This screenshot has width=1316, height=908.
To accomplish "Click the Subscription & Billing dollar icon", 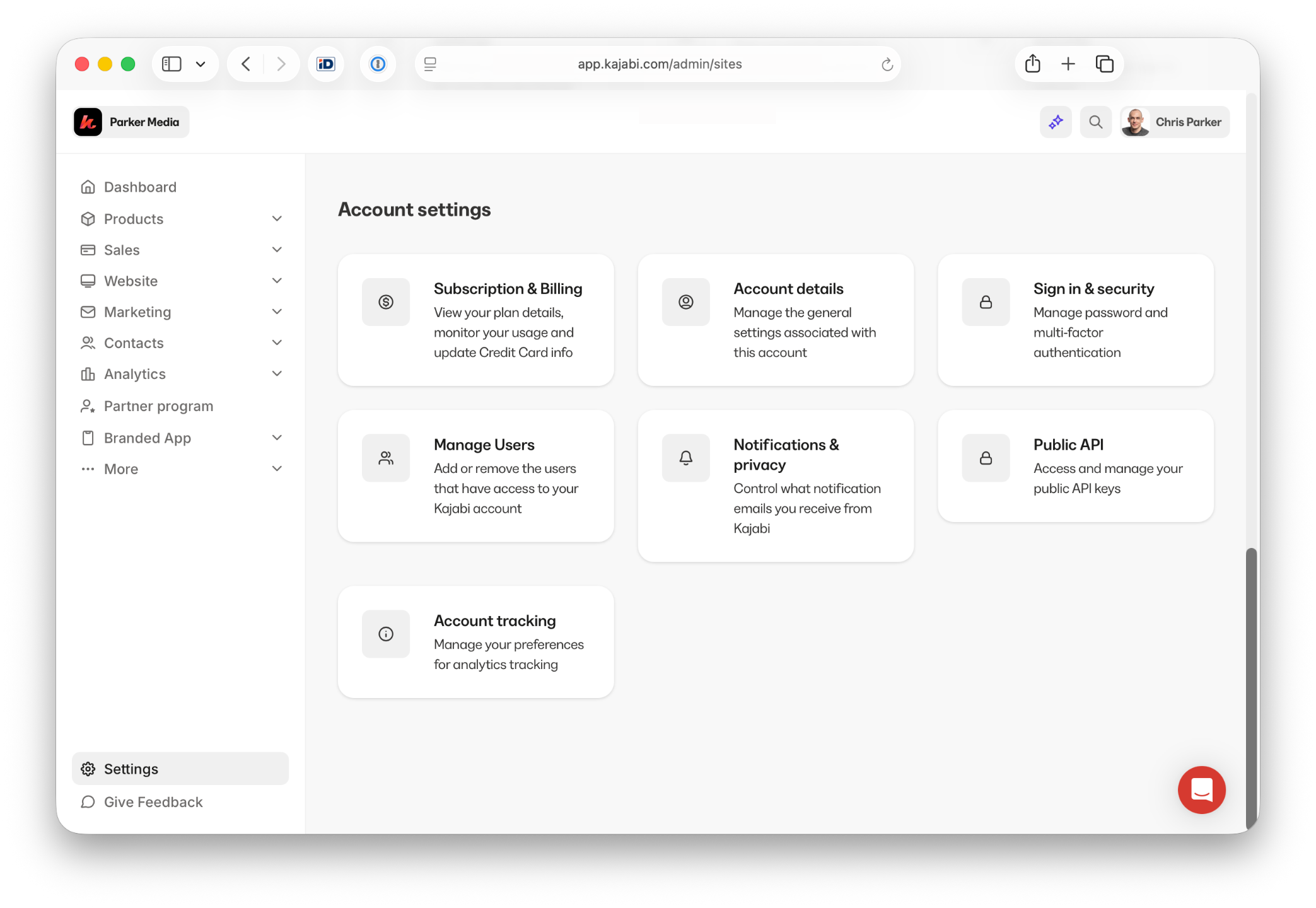I will pyautogui.click(x=386, y=302).
